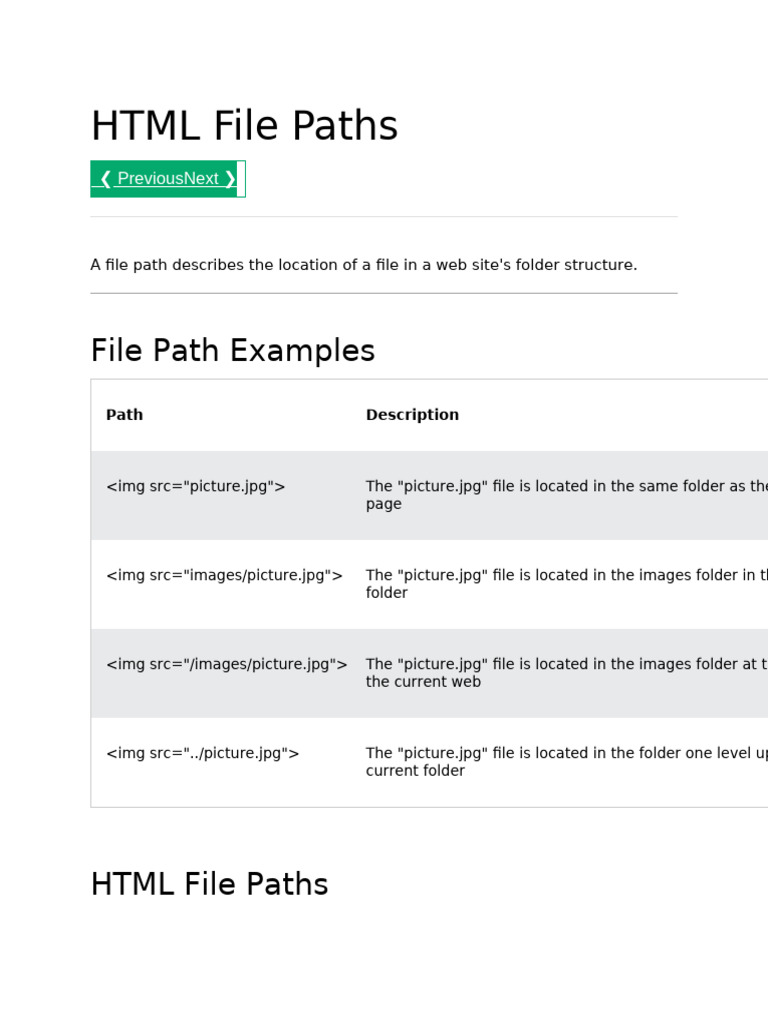Select the img src="picture.jpg" path cell
The image size is (768, 1024).
click(x=195, y=487)
